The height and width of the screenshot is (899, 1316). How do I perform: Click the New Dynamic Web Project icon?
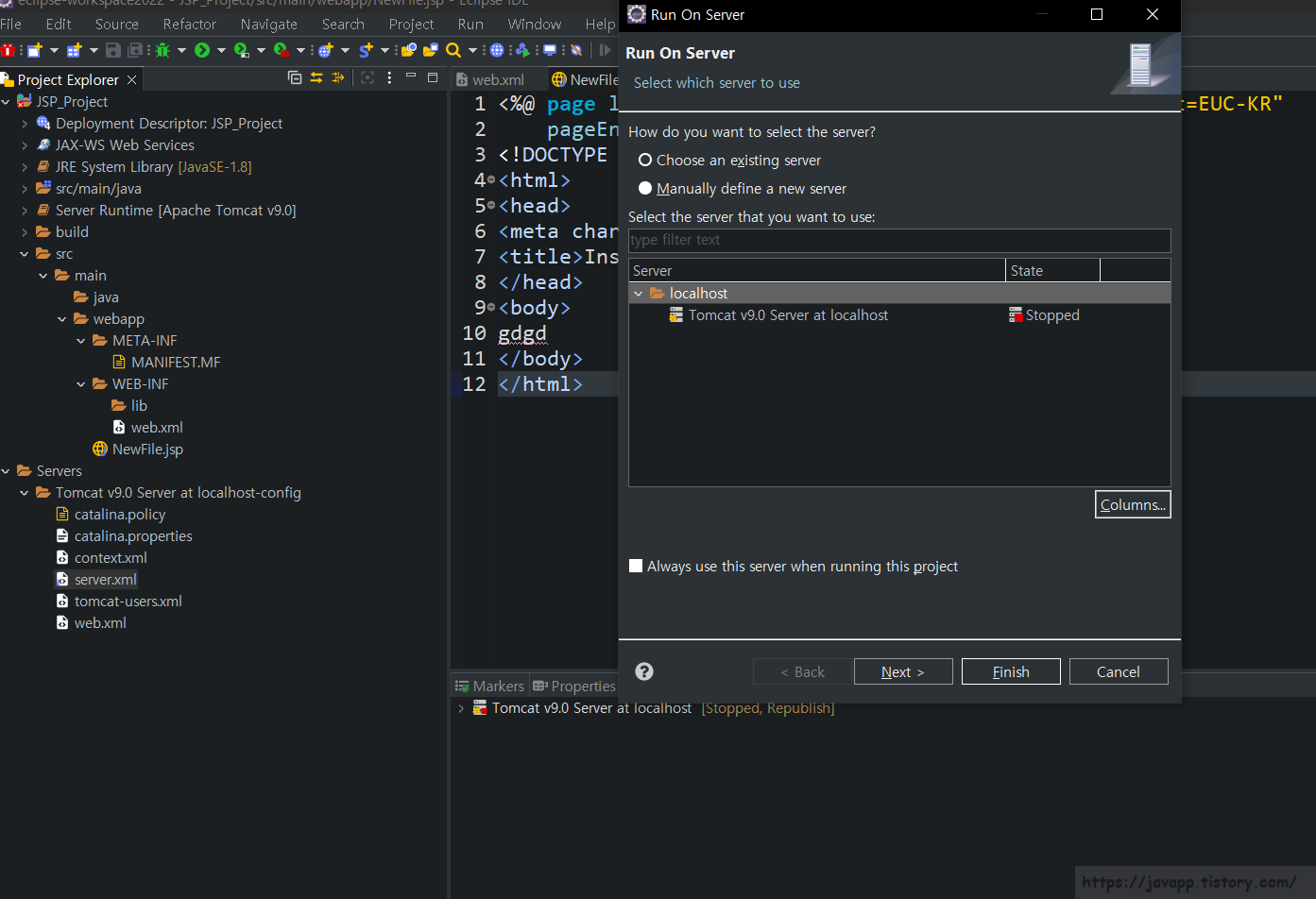327,50
